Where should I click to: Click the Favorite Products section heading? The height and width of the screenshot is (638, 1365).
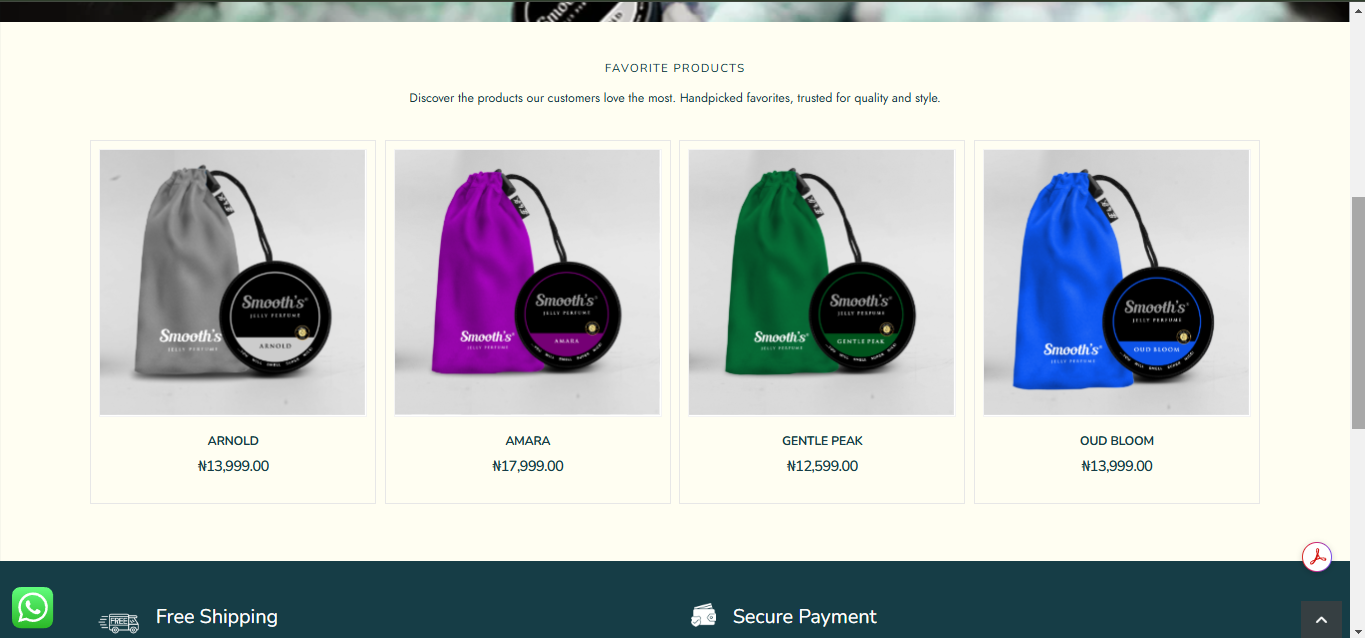tap(675, 68)
